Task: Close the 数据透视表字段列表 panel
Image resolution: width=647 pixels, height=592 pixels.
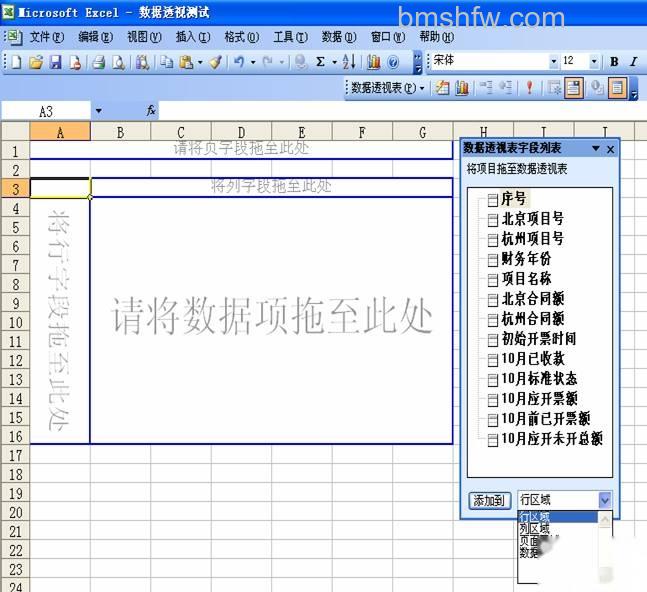Action: (611, 149)
